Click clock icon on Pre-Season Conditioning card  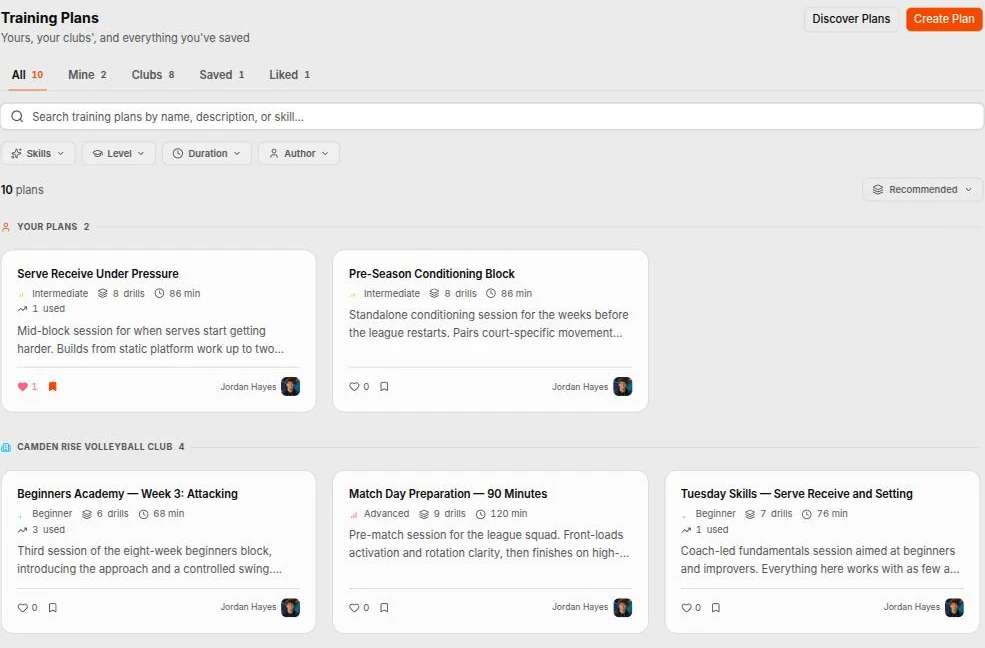pyautogui.click(x=491, y=293)
